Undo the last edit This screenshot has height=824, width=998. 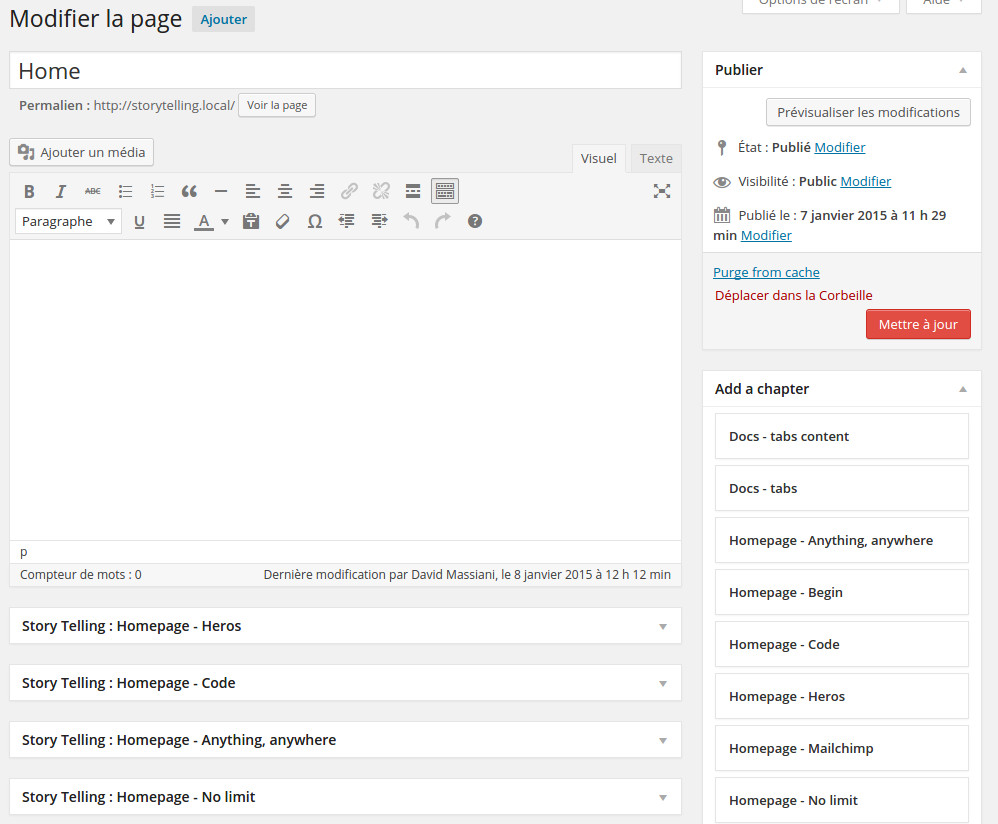[411, 221]
